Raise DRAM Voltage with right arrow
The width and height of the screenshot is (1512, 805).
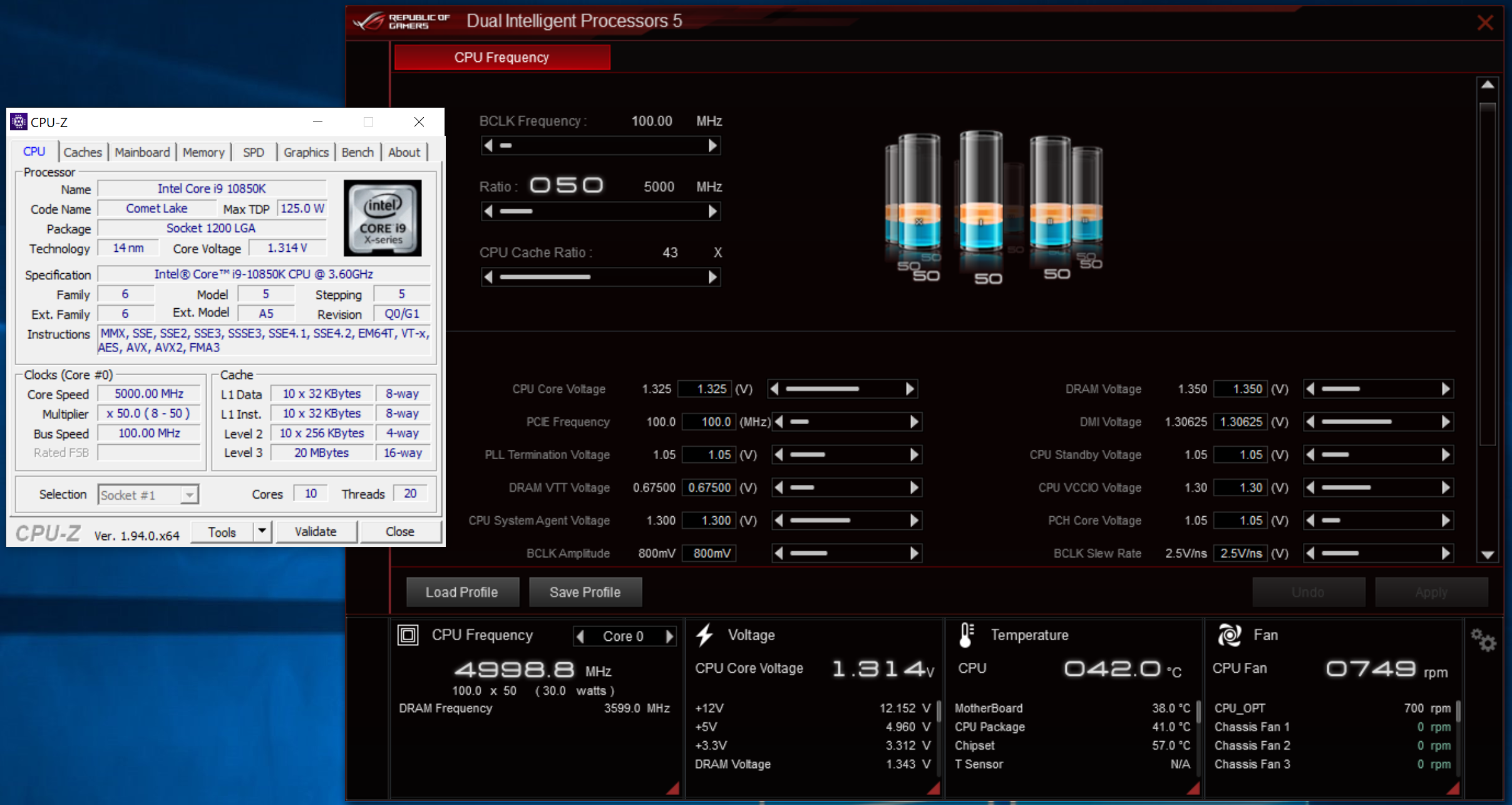1446,389
